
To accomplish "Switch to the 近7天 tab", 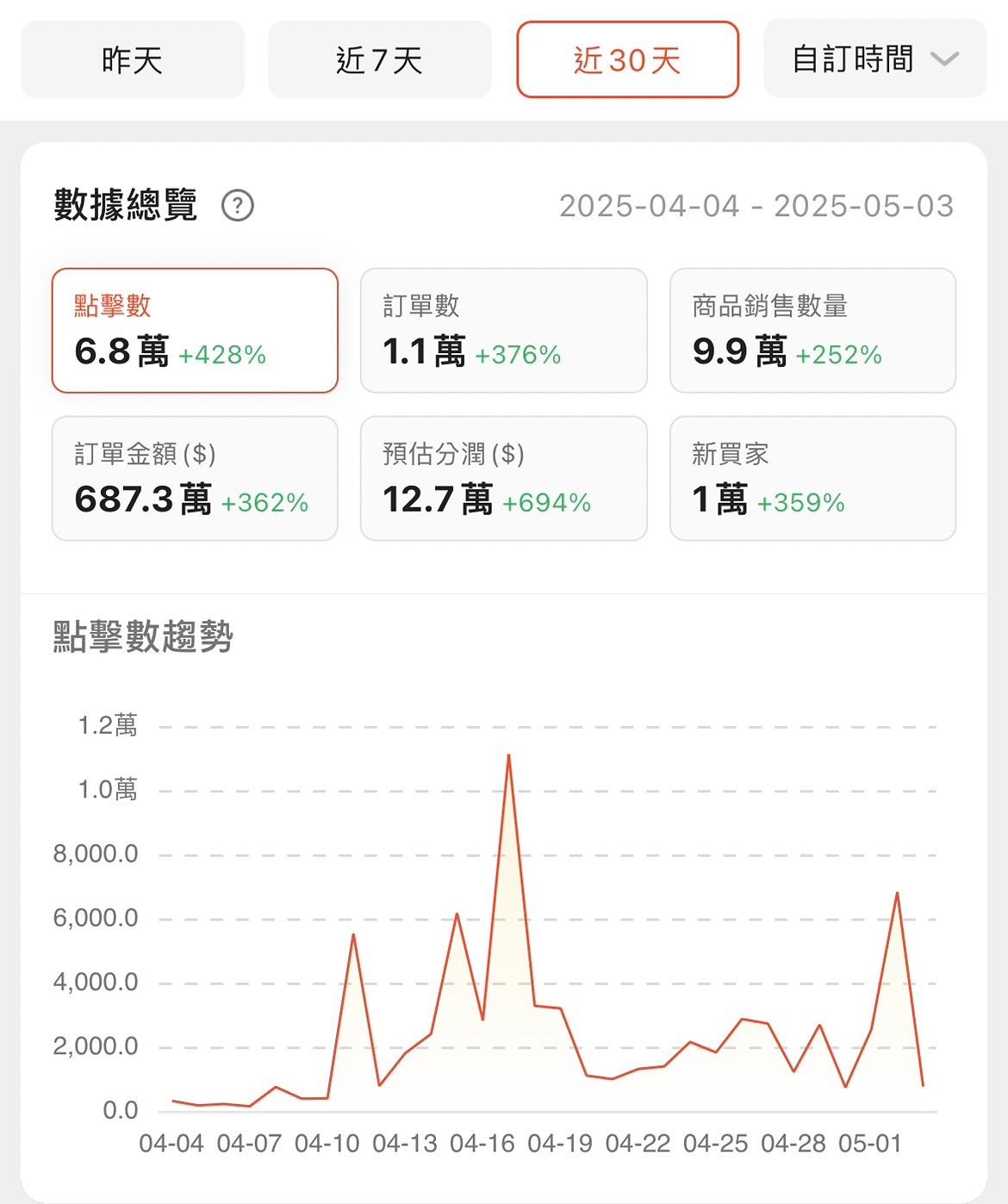I will click(x=380, y=59).
